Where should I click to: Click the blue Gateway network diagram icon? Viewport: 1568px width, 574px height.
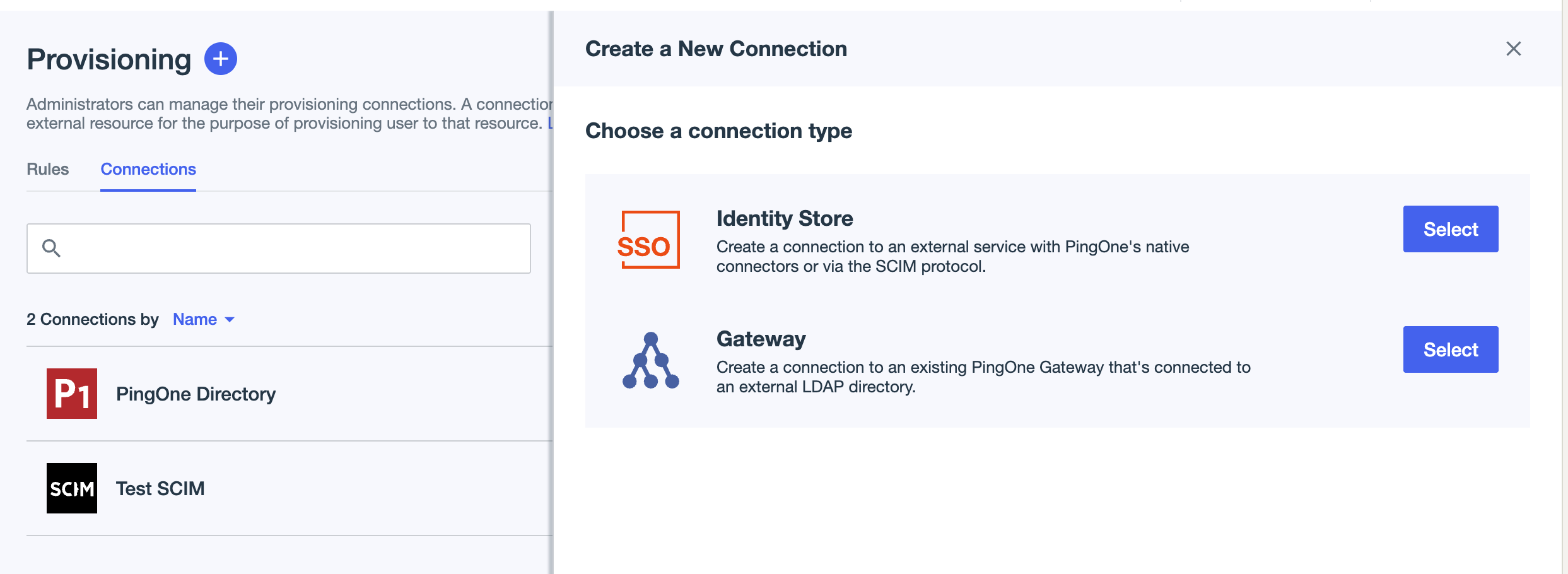click(650, 361)
